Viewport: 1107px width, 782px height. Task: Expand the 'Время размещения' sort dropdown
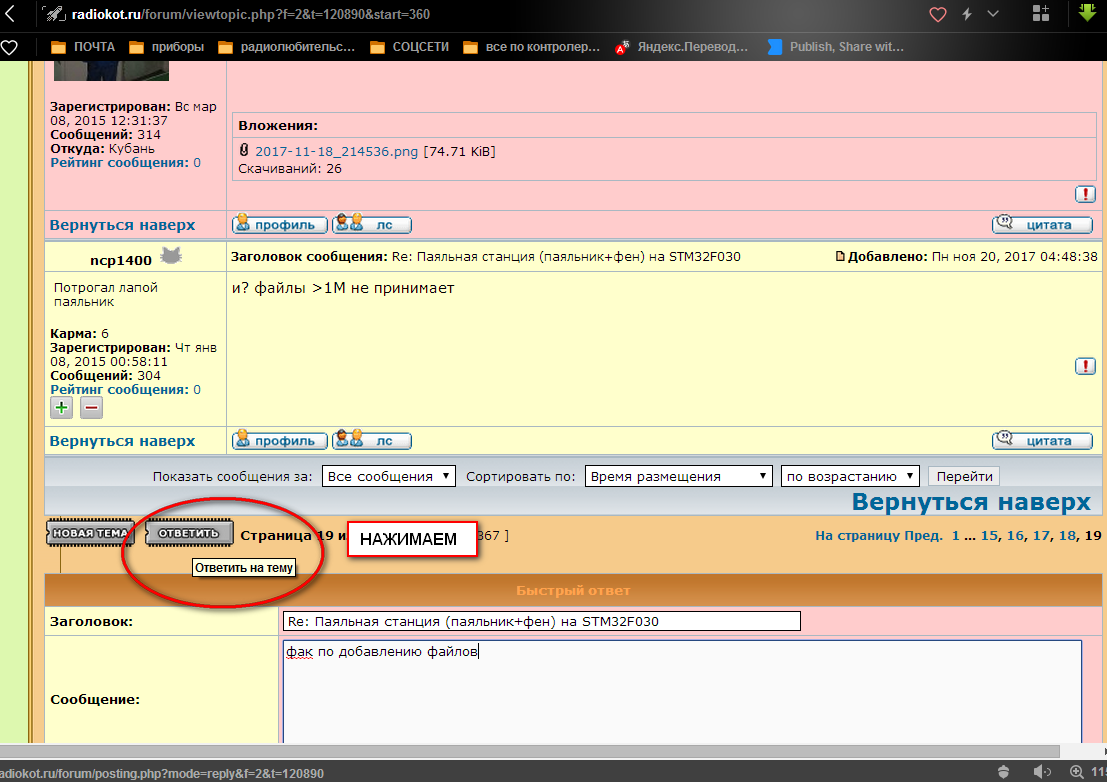point(679,476)
